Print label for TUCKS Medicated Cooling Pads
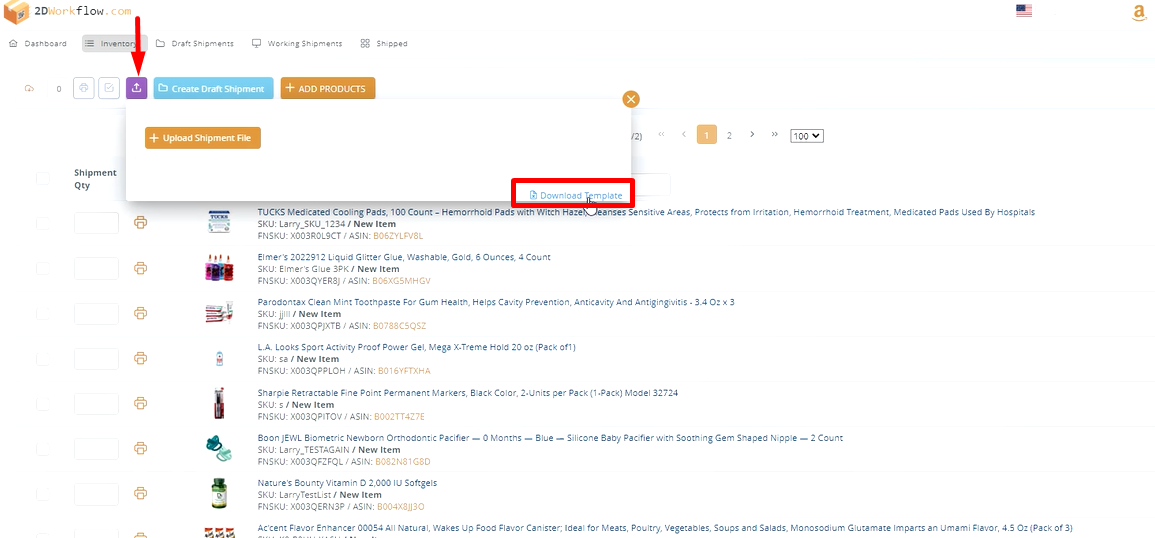The width and height of the screenshot is (1155, 538). (x=141, y=222)
